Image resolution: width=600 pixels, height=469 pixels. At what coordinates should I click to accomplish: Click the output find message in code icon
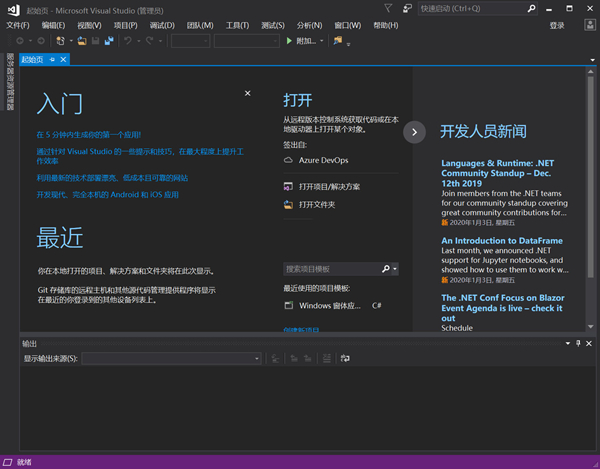coord(275,358)
